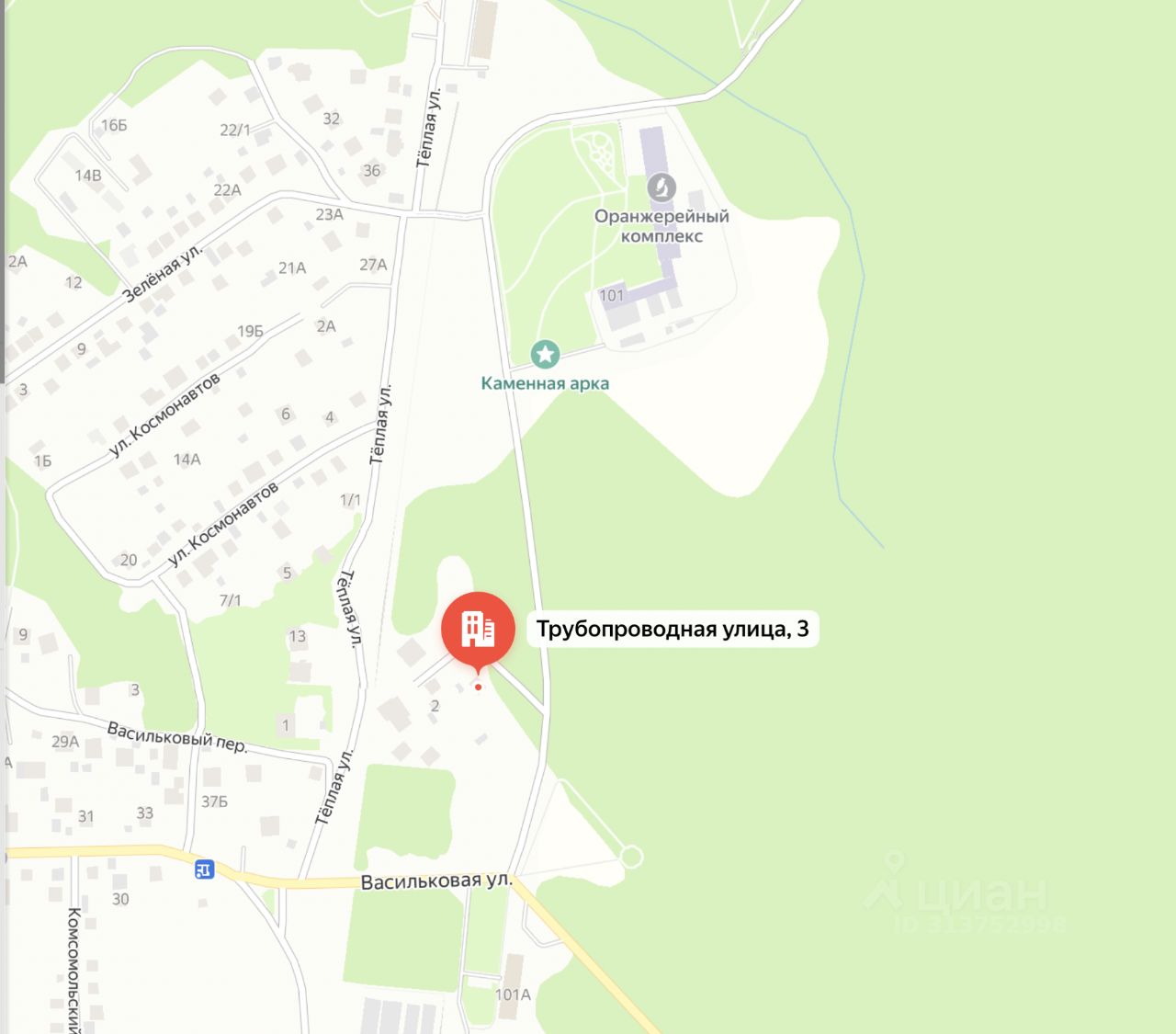Click the Каменная арка label
The width and height of the screenshot is (1176, 1034).
tap(546, 384)
